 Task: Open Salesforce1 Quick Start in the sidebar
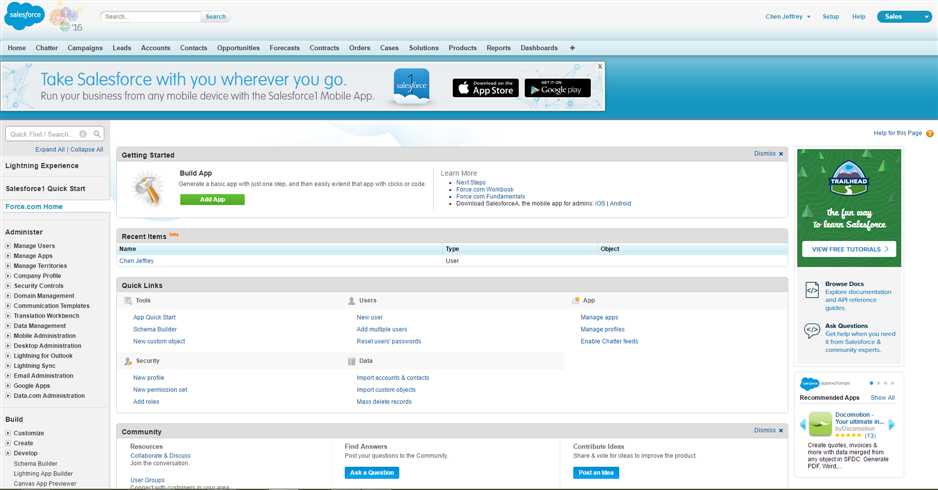pos(45,188)
